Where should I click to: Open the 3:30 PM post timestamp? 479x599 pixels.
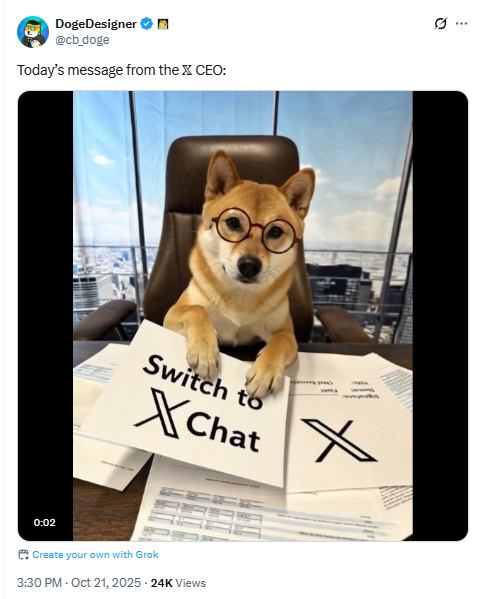39,583
